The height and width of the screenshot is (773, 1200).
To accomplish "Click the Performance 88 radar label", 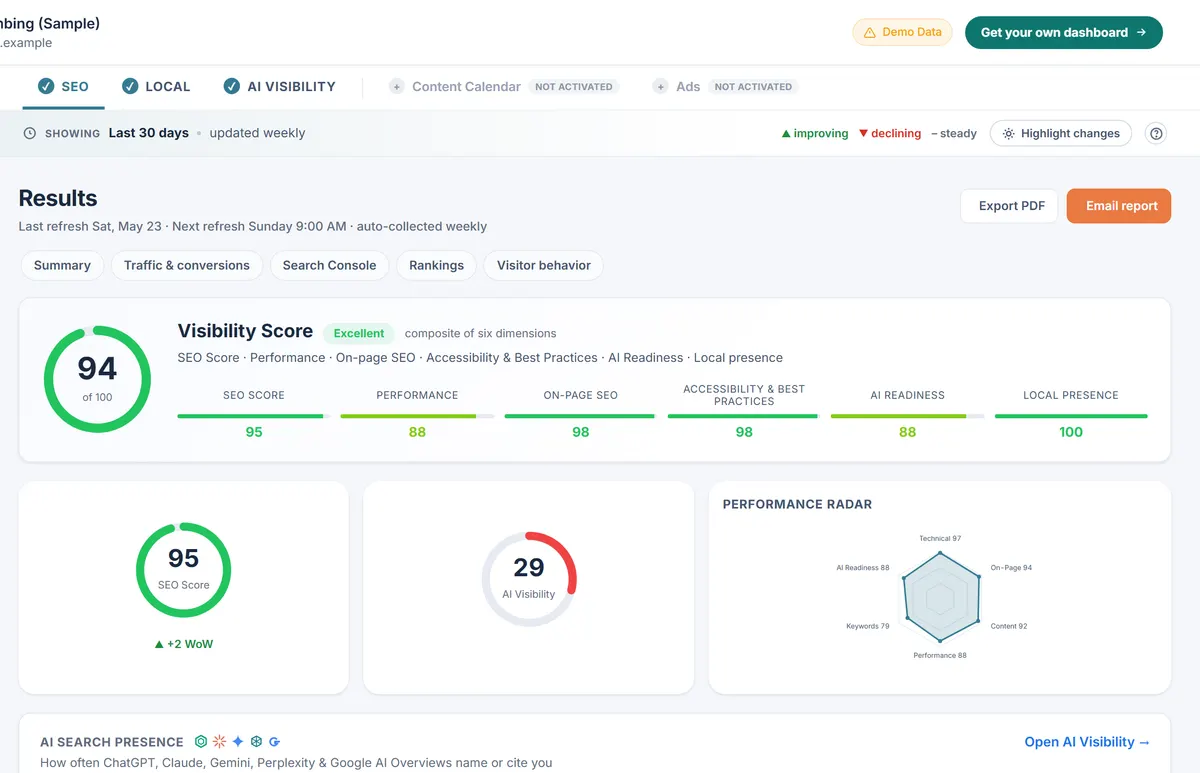I will pos(940,655).
